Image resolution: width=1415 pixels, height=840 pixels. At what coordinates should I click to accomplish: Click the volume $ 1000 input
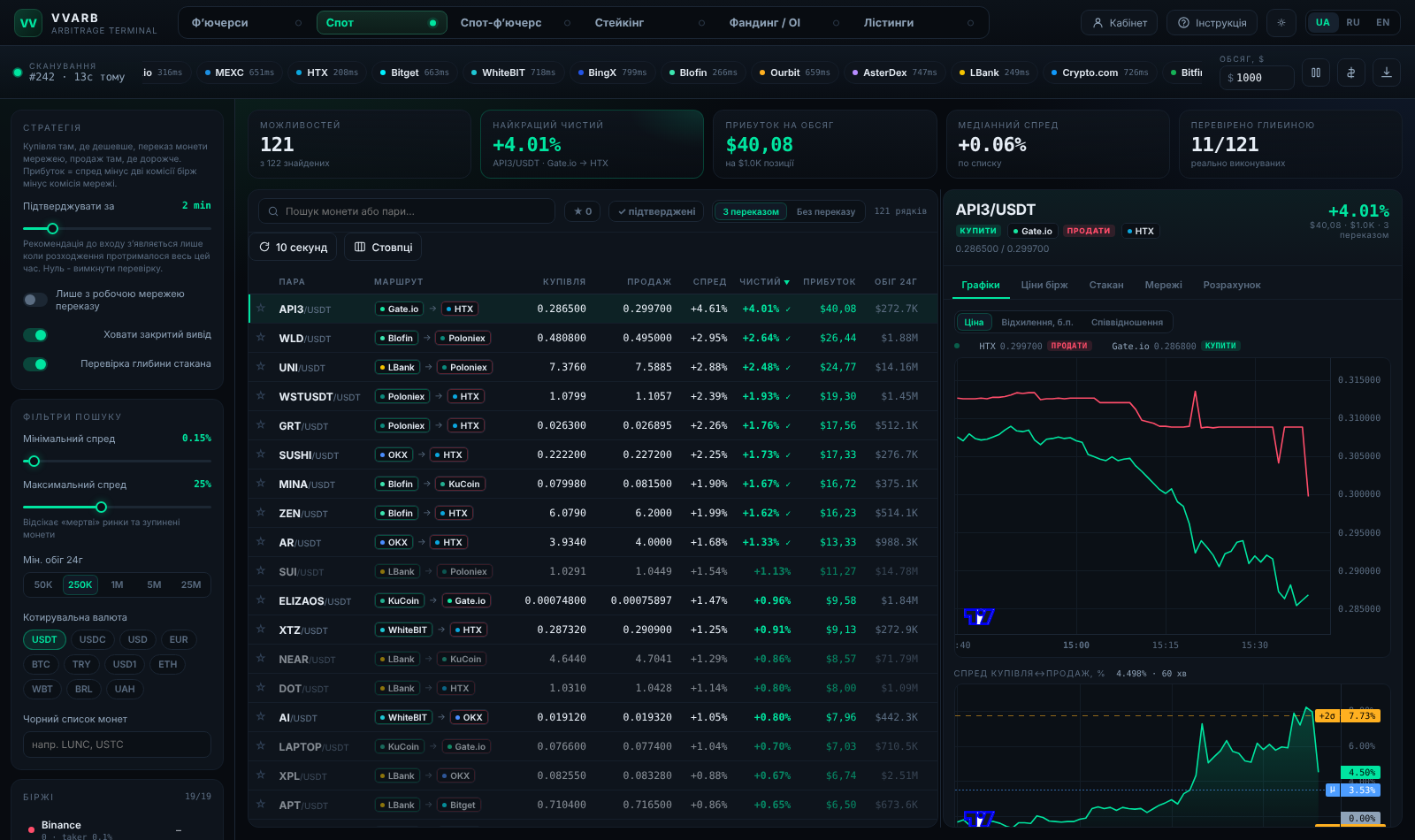tap(1257, 78)
